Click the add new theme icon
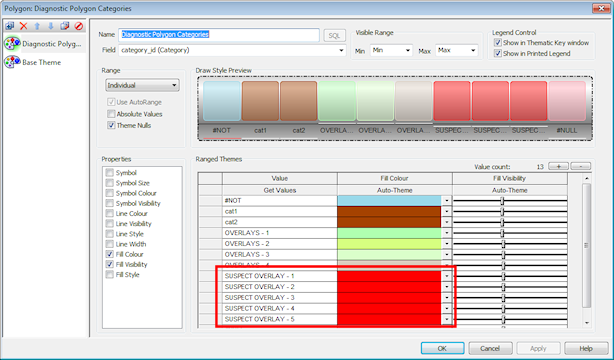Image resolution: width=614 pixels, height=360 pixels. pyautogui.click(x=10, y=26)
